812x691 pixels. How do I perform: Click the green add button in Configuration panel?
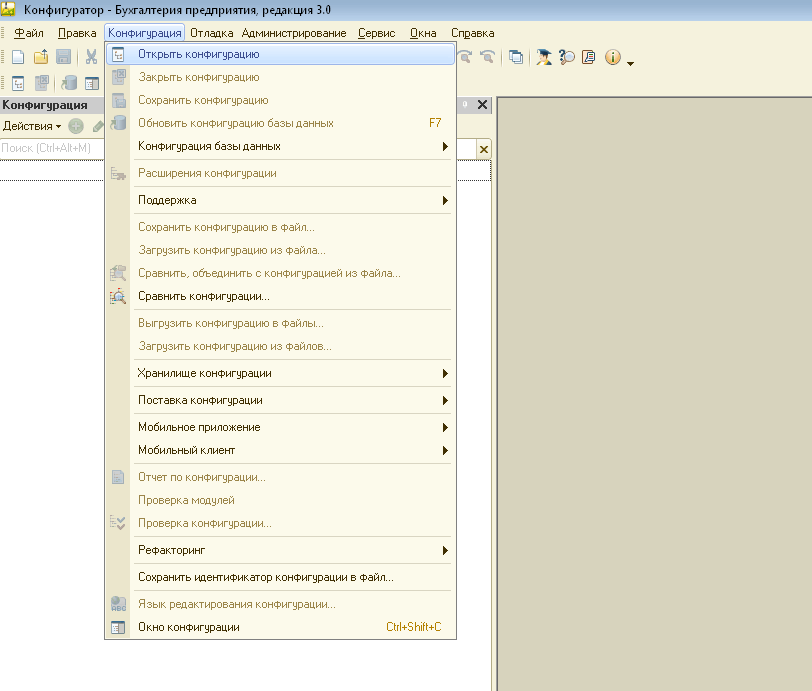[76, 126]
